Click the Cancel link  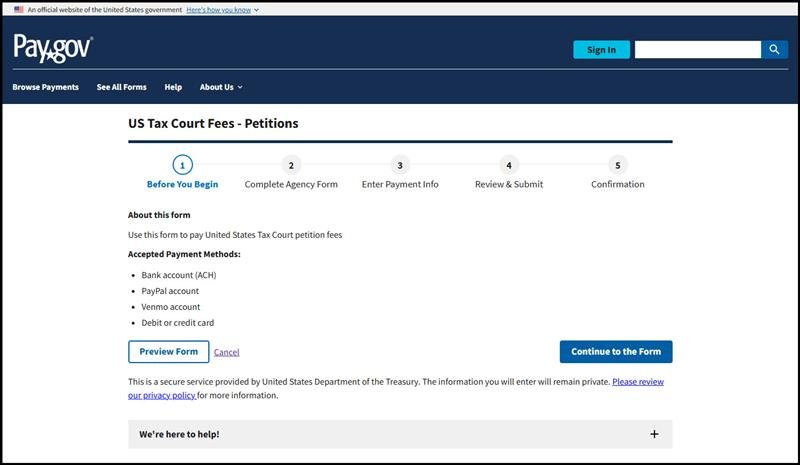pos(227,352)
